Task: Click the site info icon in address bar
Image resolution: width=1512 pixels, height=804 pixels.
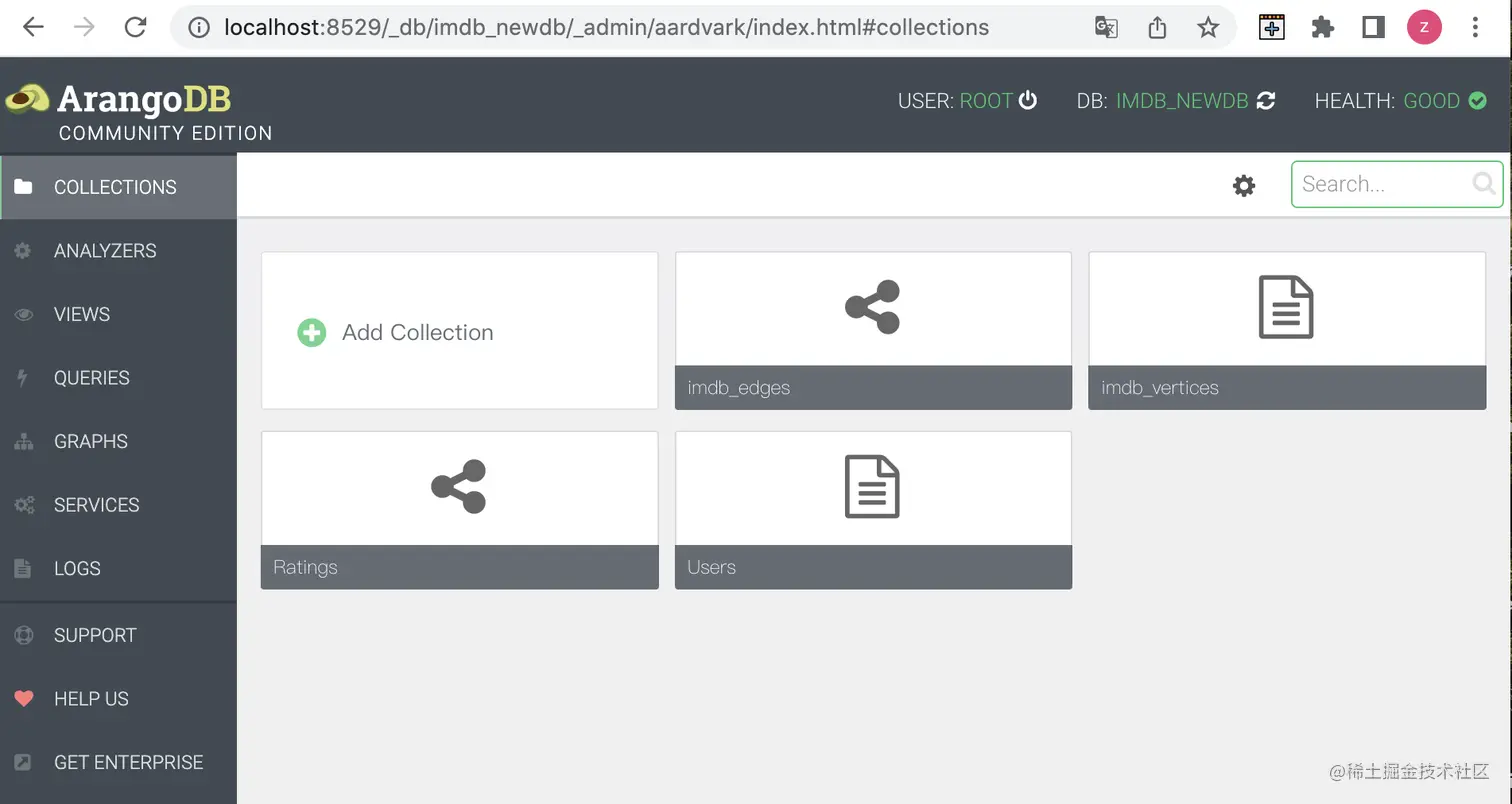Action: [199, 27]
